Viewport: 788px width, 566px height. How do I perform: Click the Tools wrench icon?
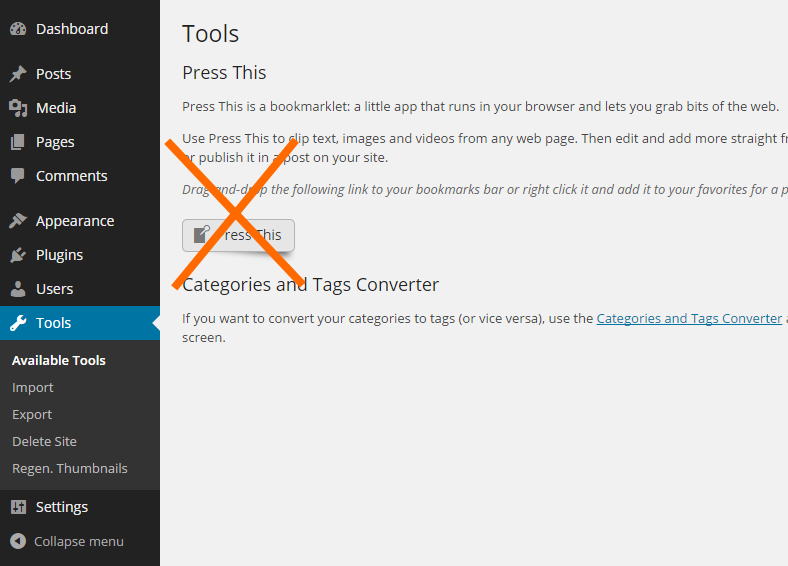(18, 323)
